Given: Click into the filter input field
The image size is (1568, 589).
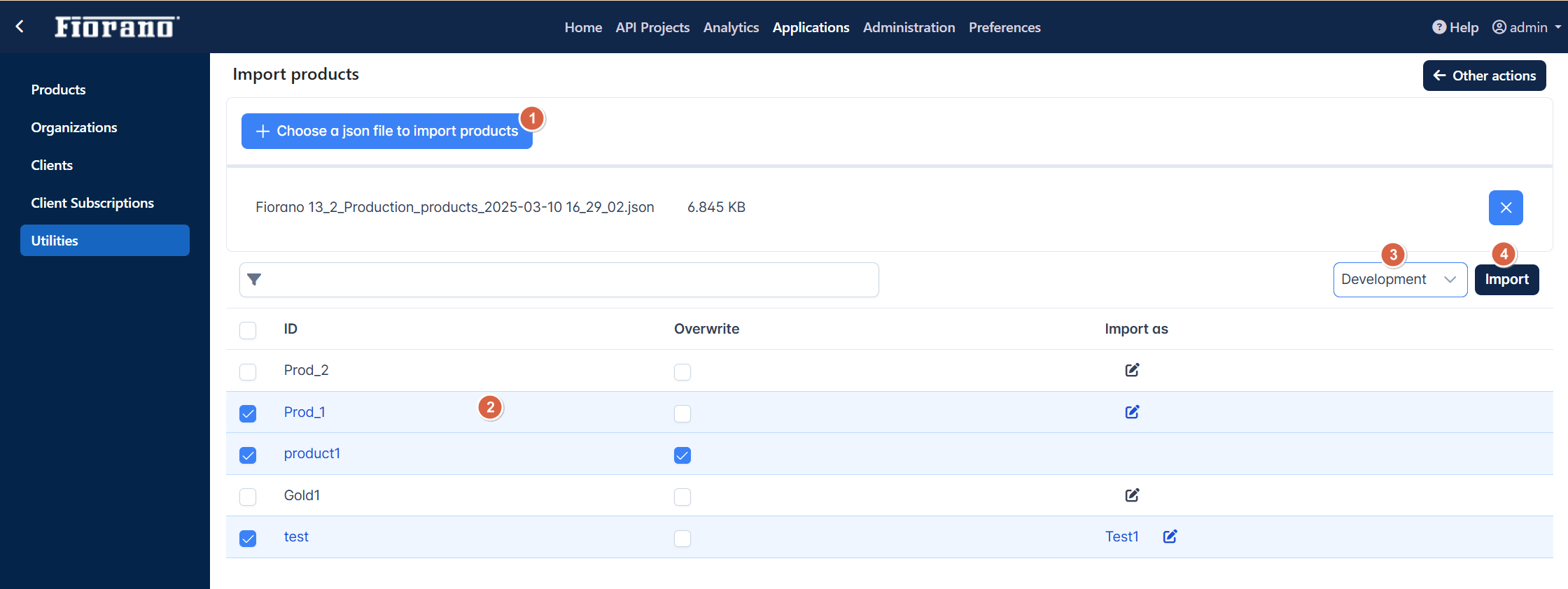Looking at the screenshot, I should 559,280.
